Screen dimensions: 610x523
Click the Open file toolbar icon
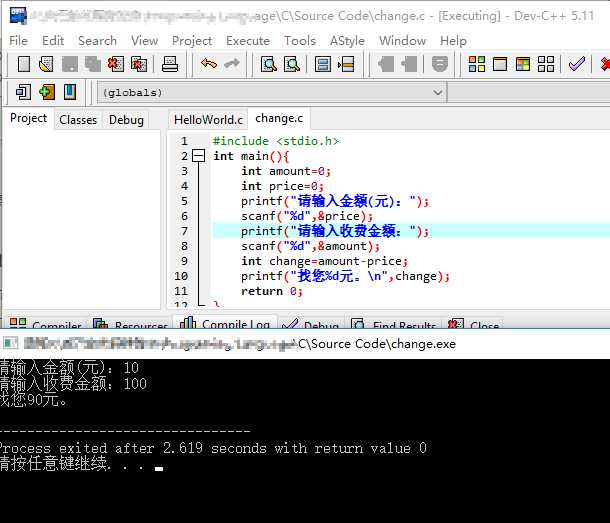pos(46,64)
